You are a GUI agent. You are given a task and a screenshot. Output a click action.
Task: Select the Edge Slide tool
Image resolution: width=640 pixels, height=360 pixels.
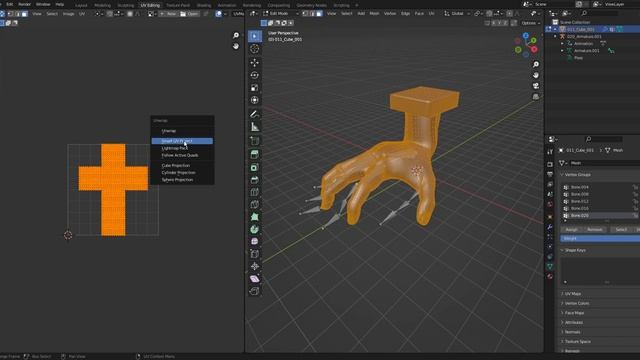coord(255,254)
